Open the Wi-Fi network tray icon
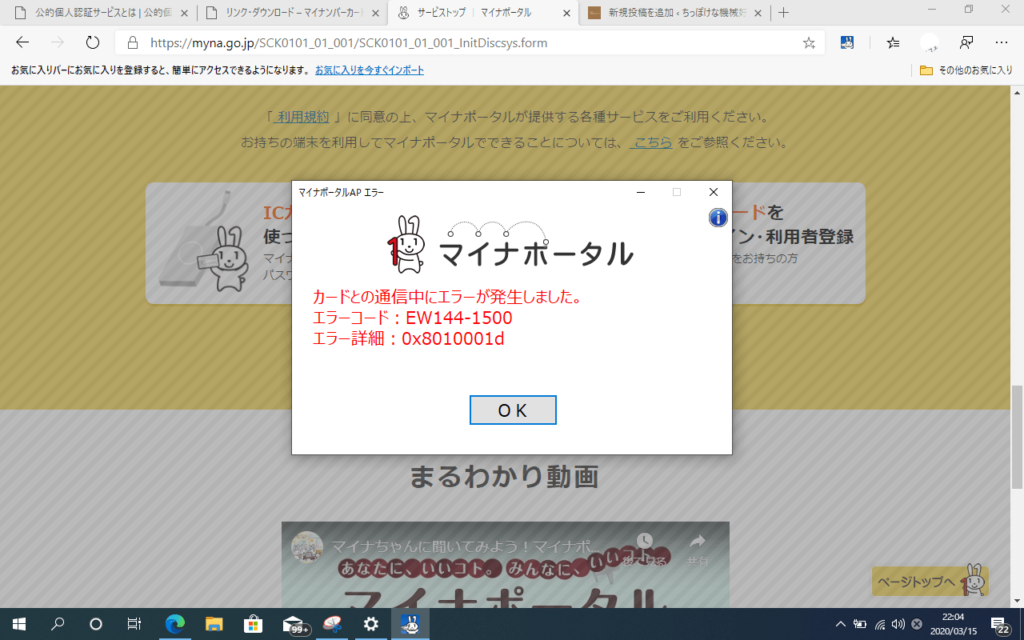 tap(880, 624)
